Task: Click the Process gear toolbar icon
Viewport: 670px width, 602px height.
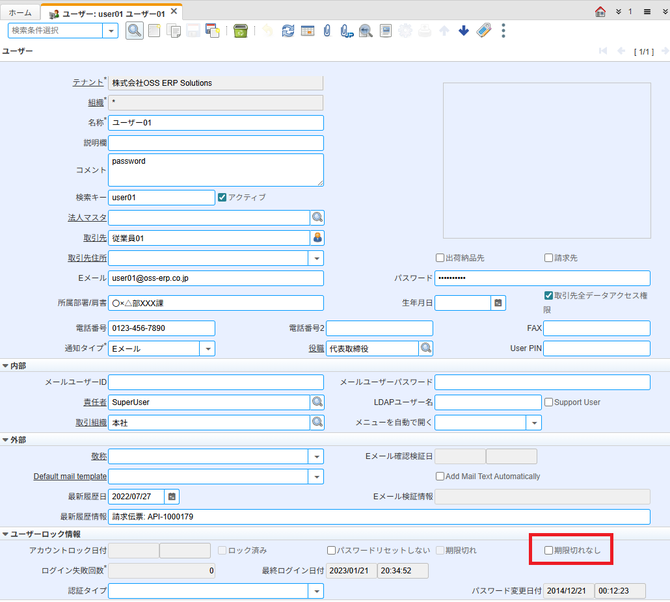Action: tap(405, 31)
